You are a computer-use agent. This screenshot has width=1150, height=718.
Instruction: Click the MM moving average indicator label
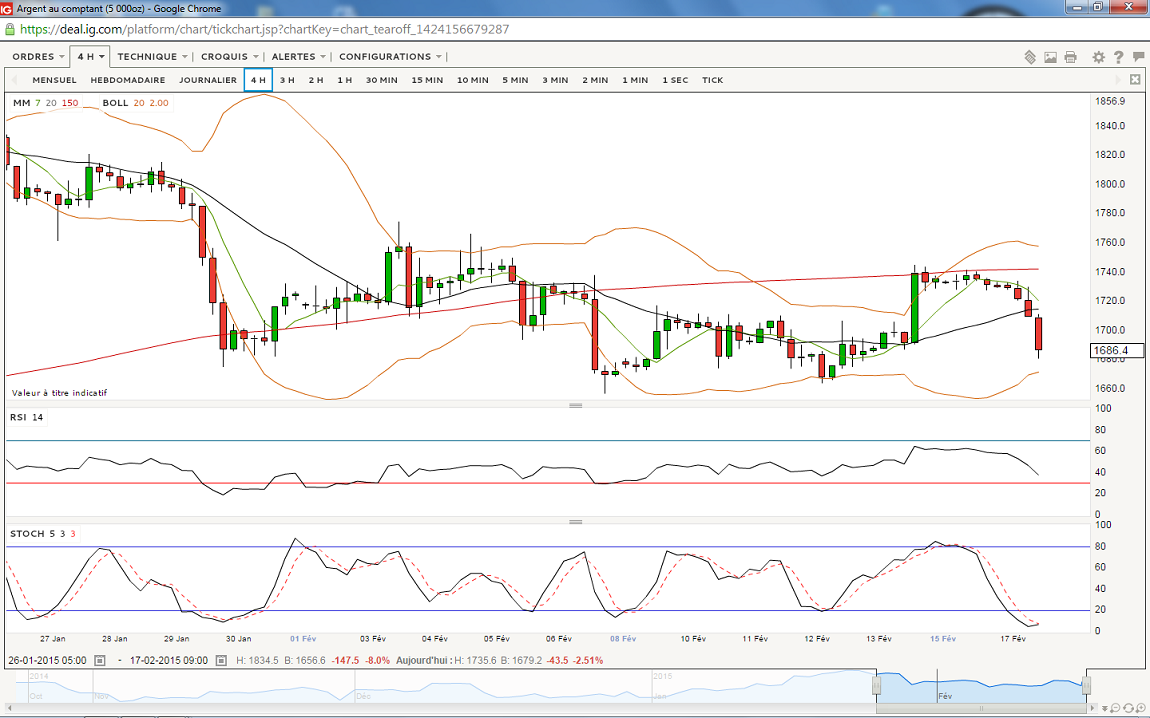point(21,103)
